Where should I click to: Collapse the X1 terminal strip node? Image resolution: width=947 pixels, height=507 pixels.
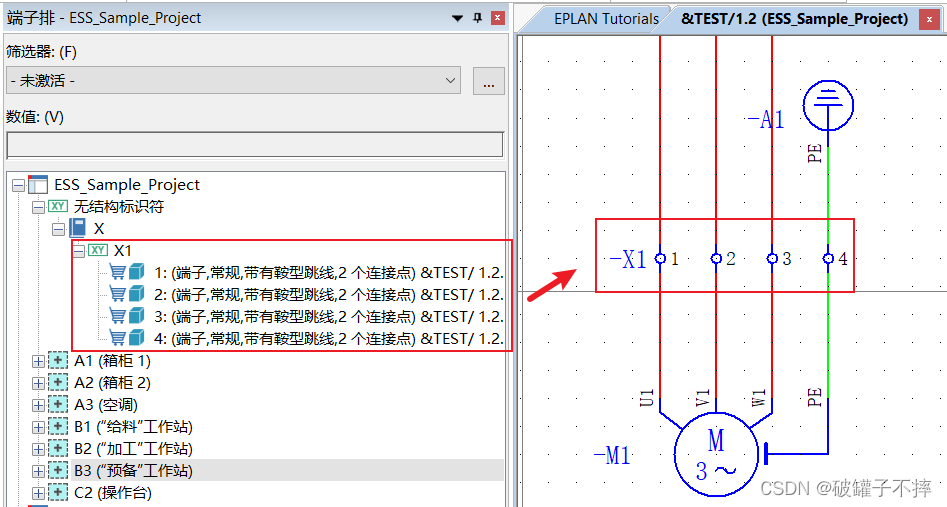[79, 251]
